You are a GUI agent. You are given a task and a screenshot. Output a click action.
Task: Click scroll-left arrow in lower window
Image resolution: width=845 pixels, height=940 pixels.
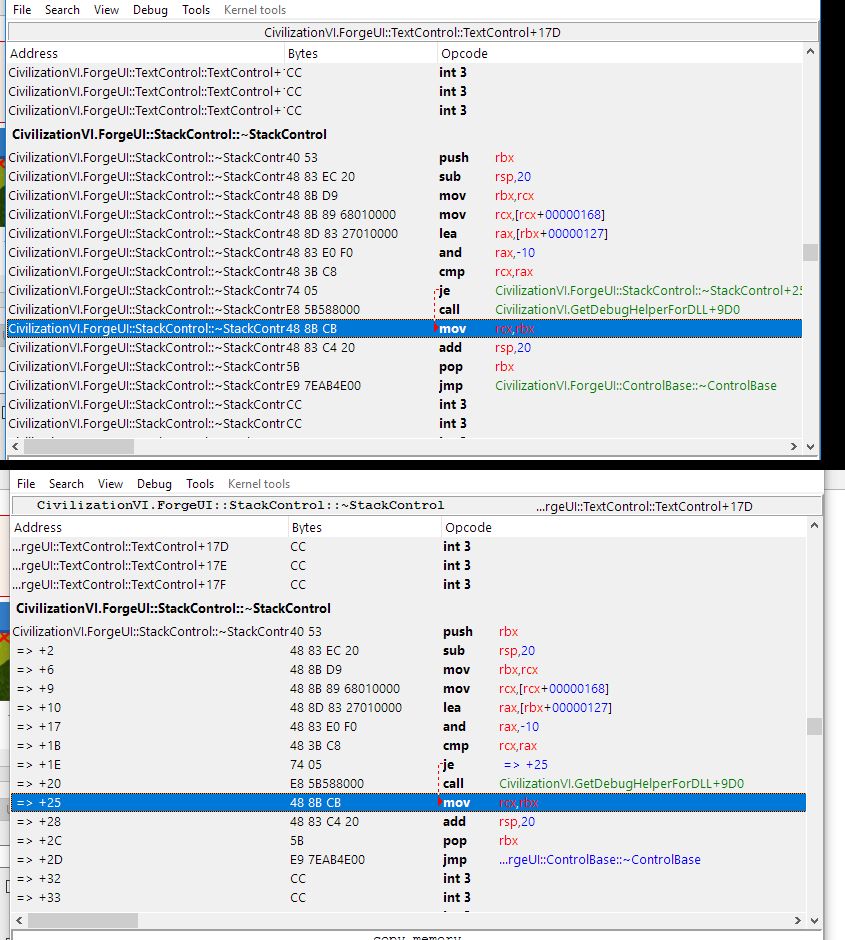coord(19,920)
